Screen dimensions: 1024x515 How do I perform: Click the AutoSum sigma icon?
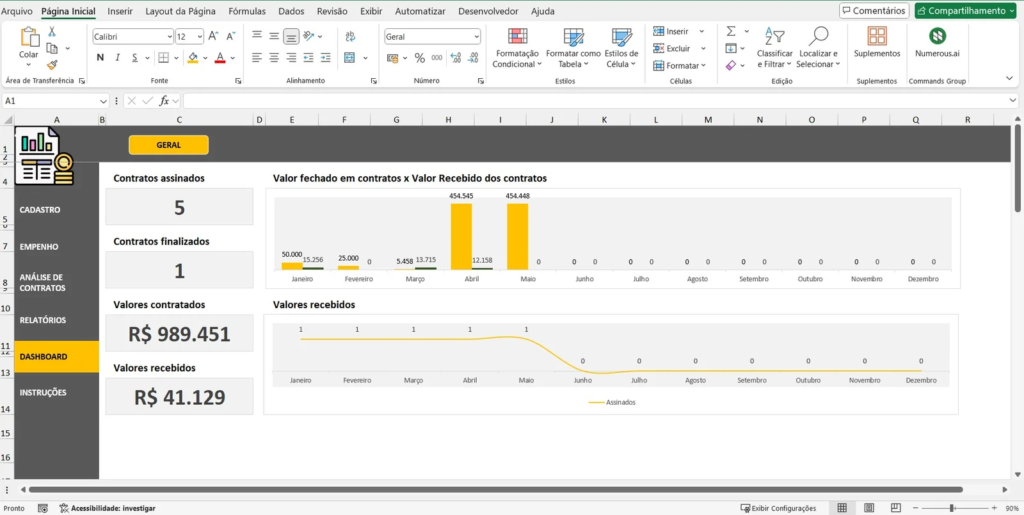point(731,31)
